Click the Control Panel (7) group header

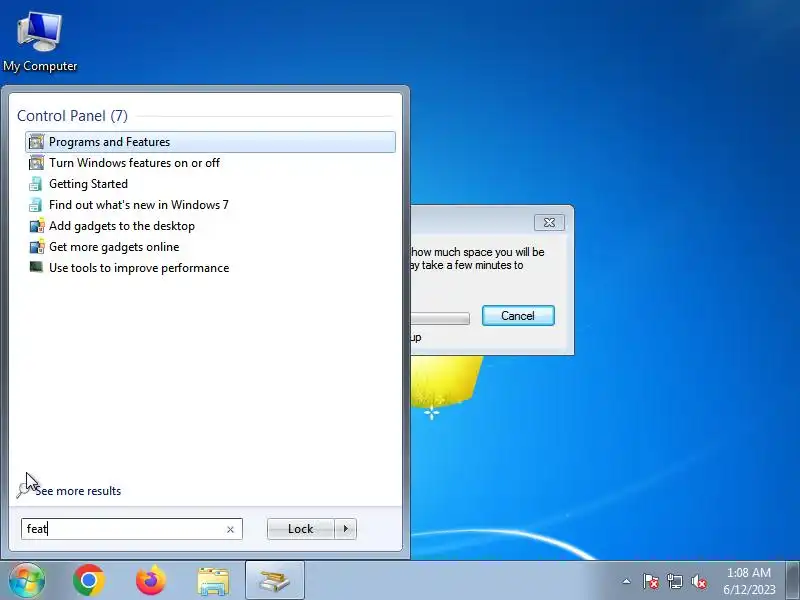[72, 116]
